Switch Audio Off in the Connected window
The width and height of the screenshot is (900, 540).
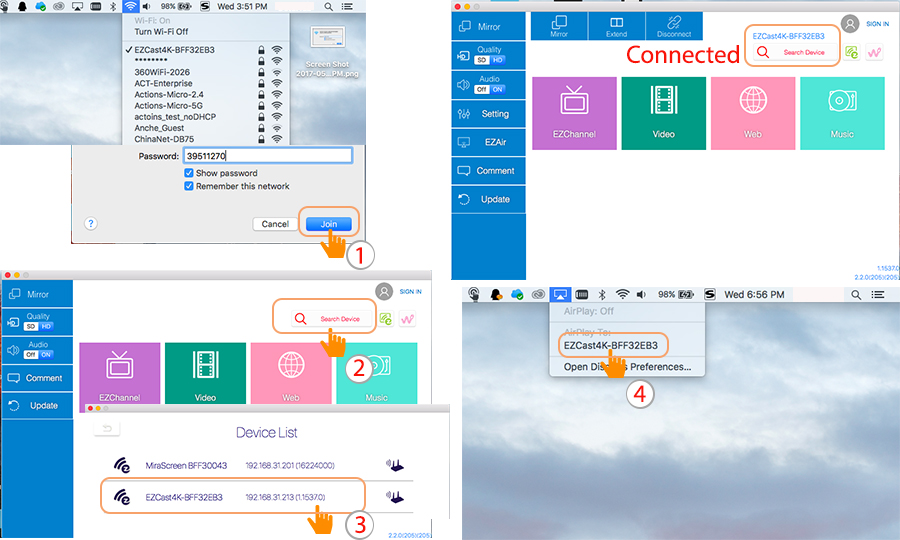(482, 90)
